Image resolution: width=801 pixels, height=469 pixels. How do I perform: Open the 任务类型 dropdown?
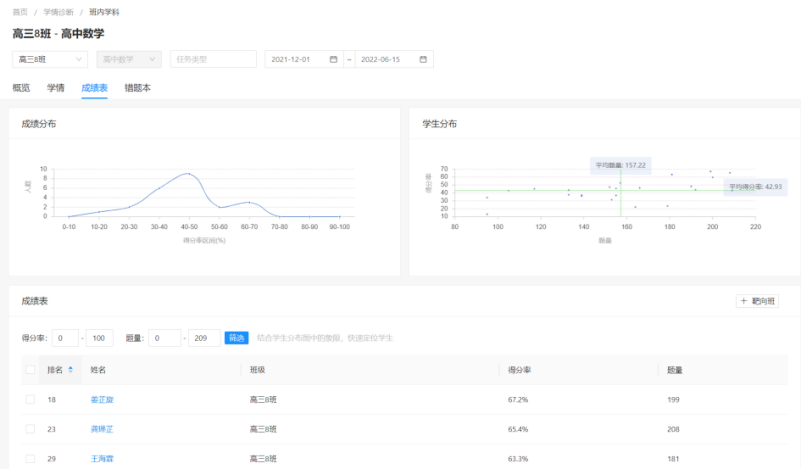pyautogui.click(x=213, y=59)
